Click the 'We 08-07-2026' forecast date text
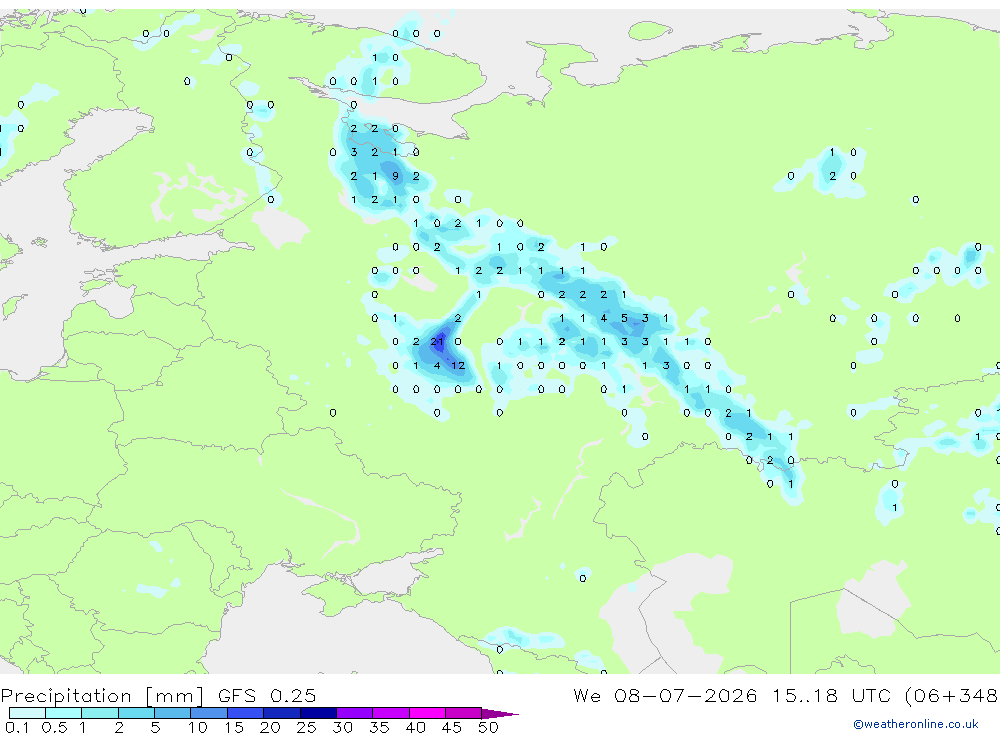The height and width of the screenshot is (733, 1000). tap(665, 695)
